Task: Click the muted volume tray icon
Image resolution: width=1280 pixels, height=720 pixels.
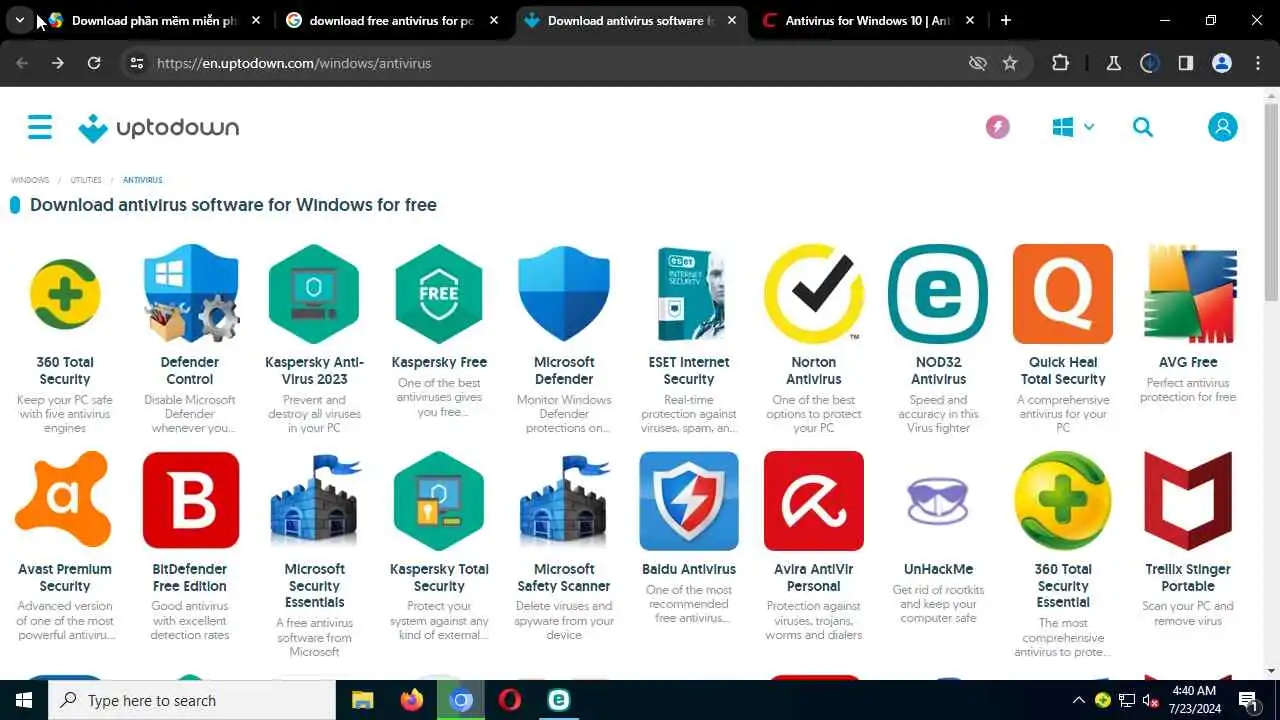Action: 1151,700
